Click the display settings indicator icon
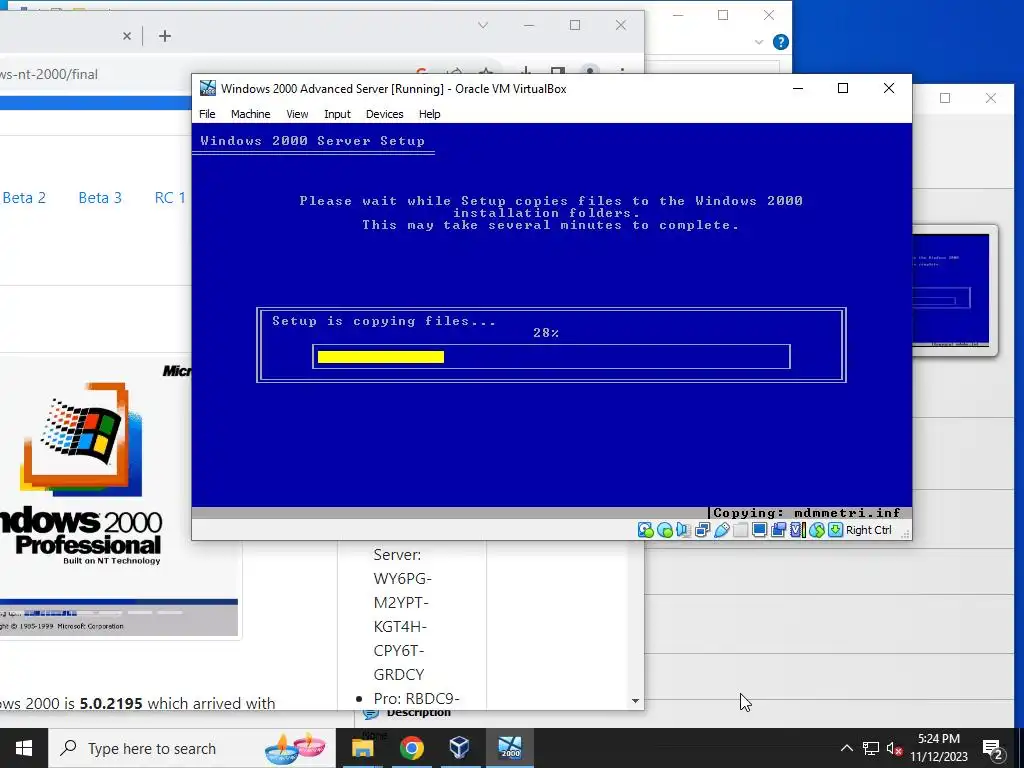The image size is (1024, 768). [759, 530]
